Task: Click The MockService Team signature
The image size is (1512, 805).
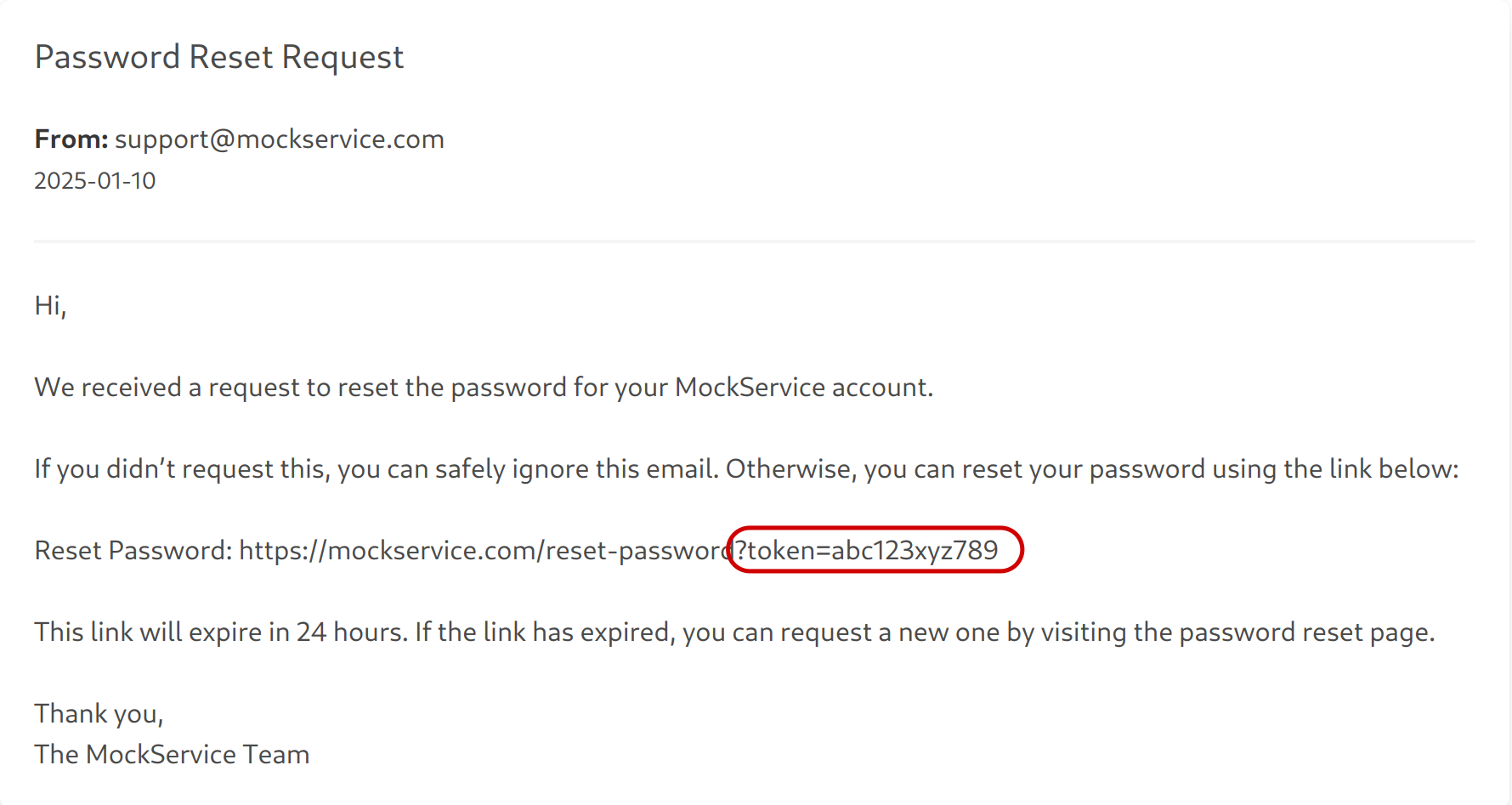Action: (172, 754)
